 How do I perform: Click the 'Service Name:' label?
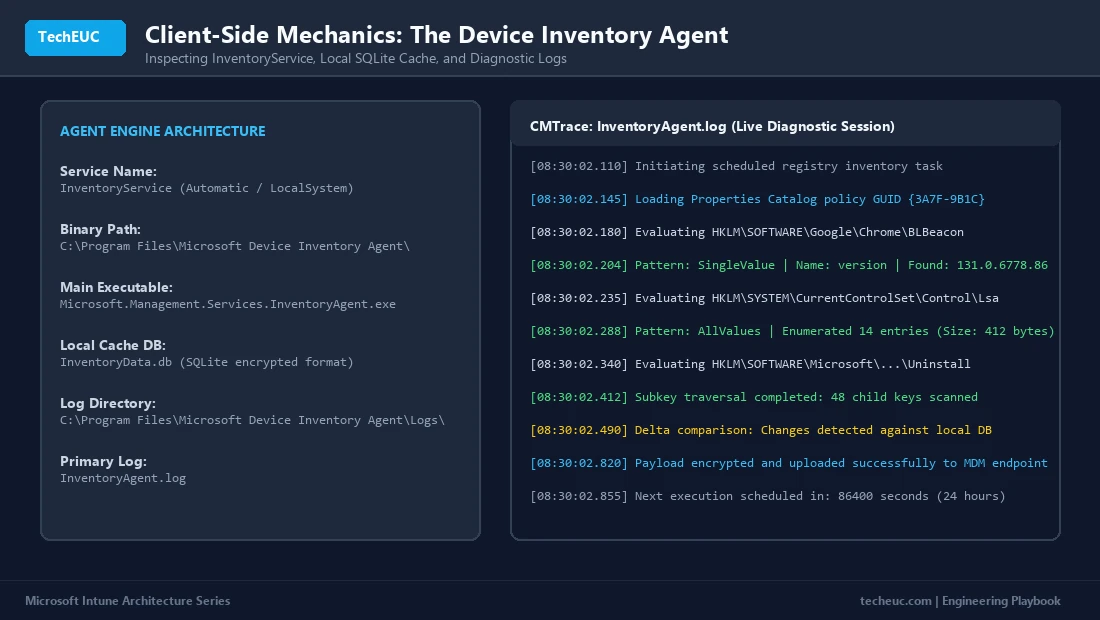tap(108, 171)
